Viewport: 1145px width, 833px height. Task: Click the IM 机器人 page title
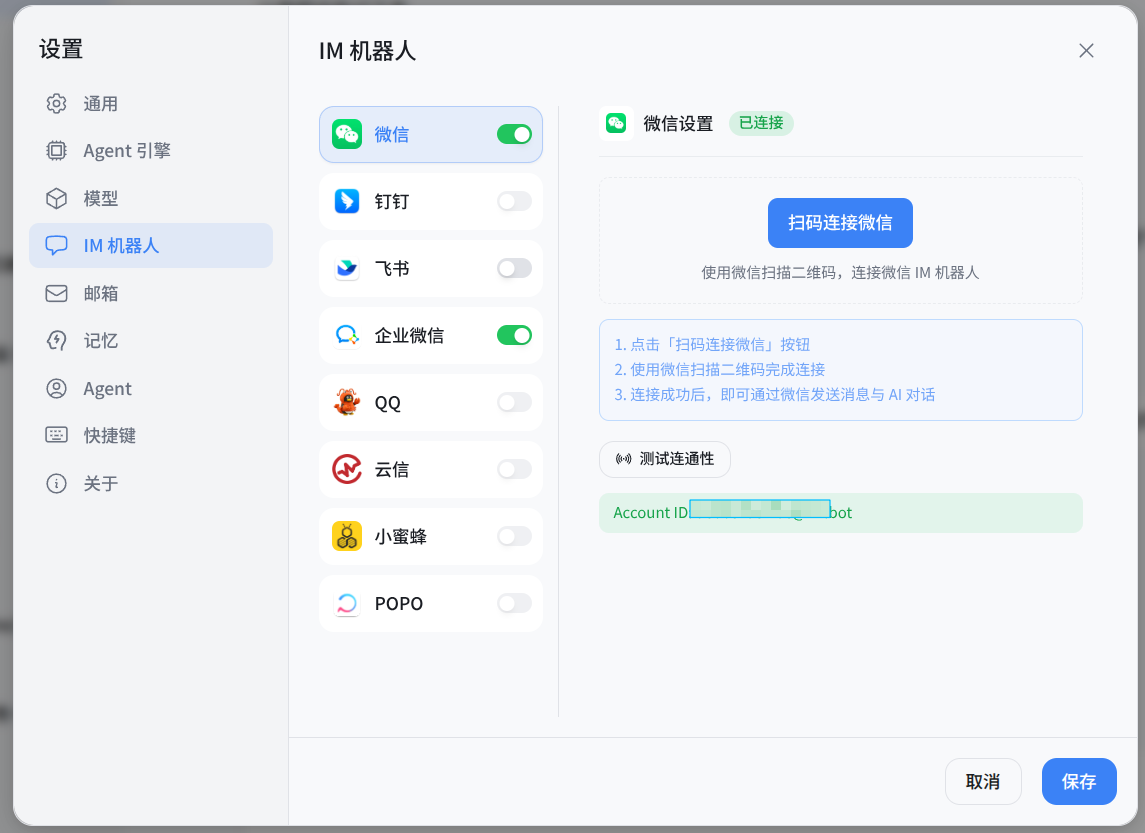367,51
